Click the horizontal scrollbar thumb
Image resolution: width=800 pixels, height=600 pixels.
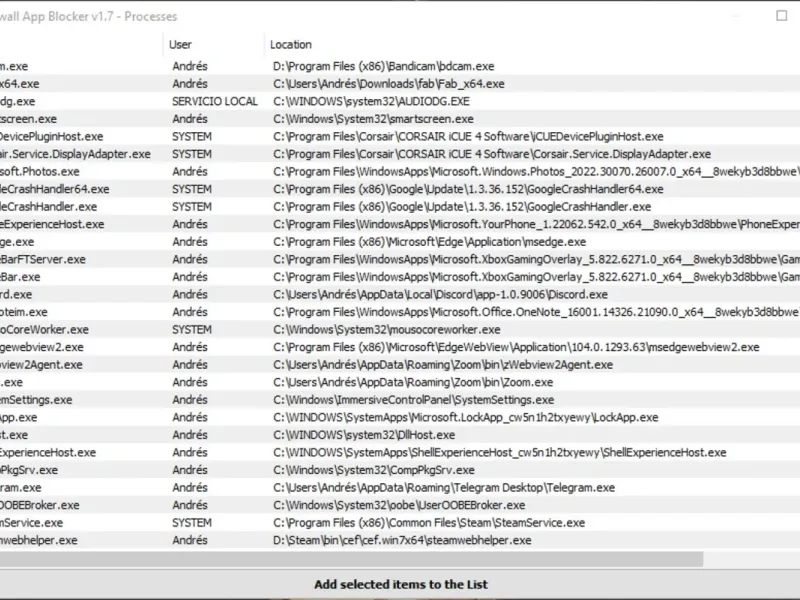pyautogui.click(x=352, y=559)
